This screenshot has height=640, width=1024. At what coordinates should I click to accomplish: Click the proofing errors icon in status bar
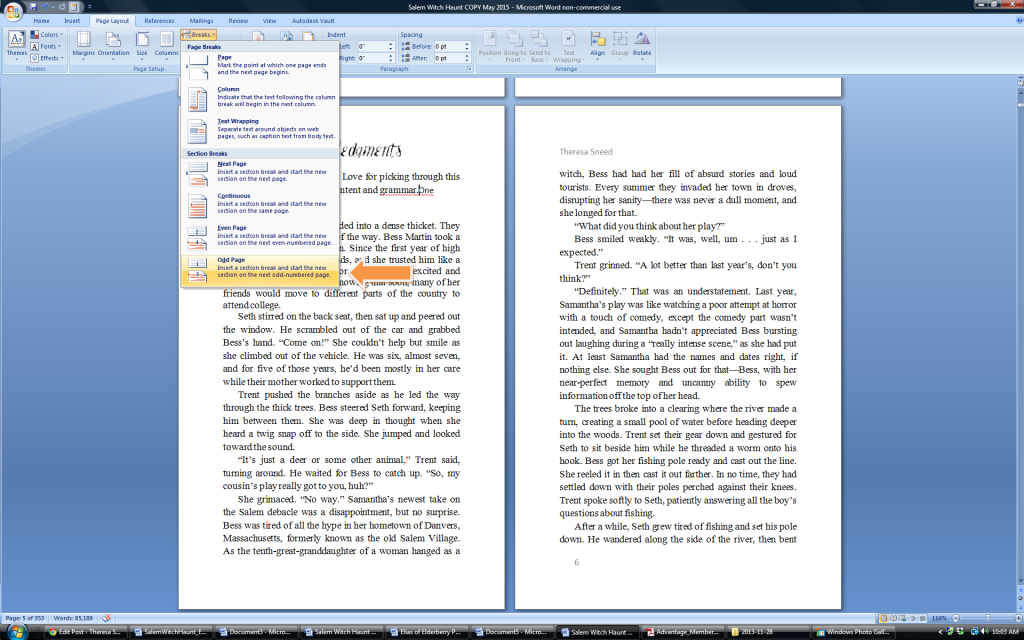point(106,618)
